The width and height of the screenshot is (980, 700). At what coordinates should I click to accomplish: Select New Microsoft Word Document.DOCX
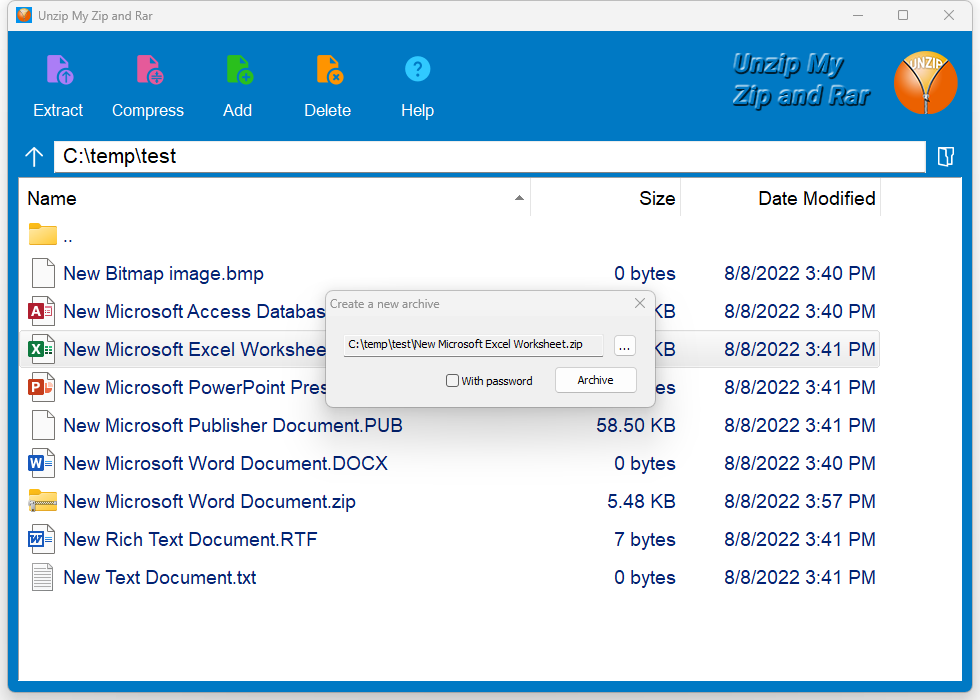[x=226, y=464]
